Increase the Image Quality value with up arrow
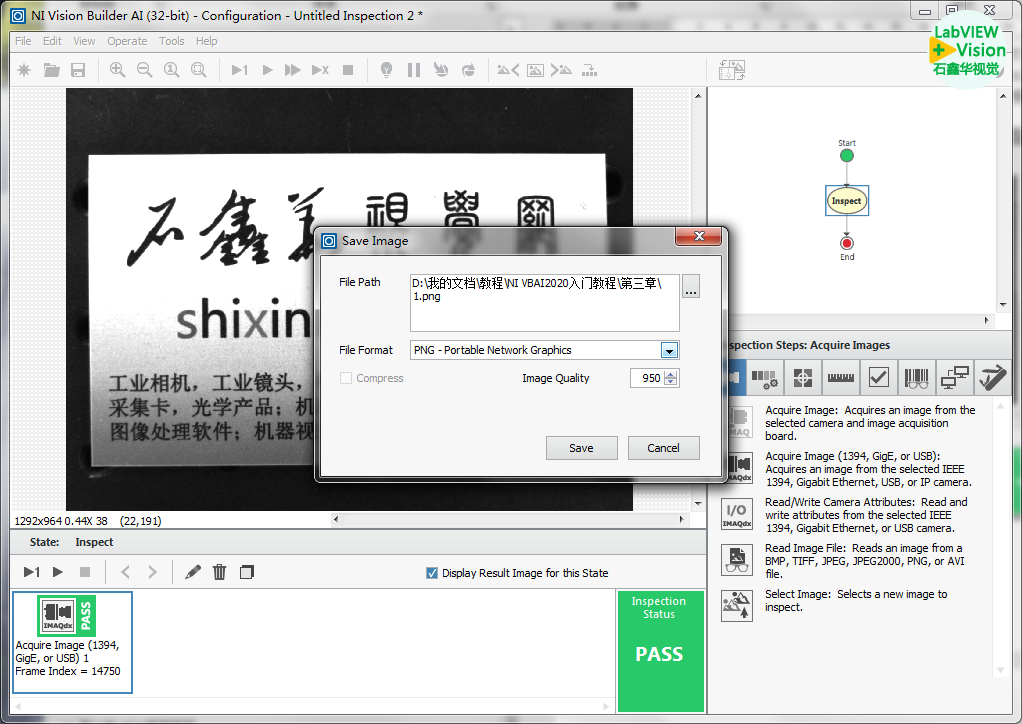The image size is (1022, 724). 671,374
